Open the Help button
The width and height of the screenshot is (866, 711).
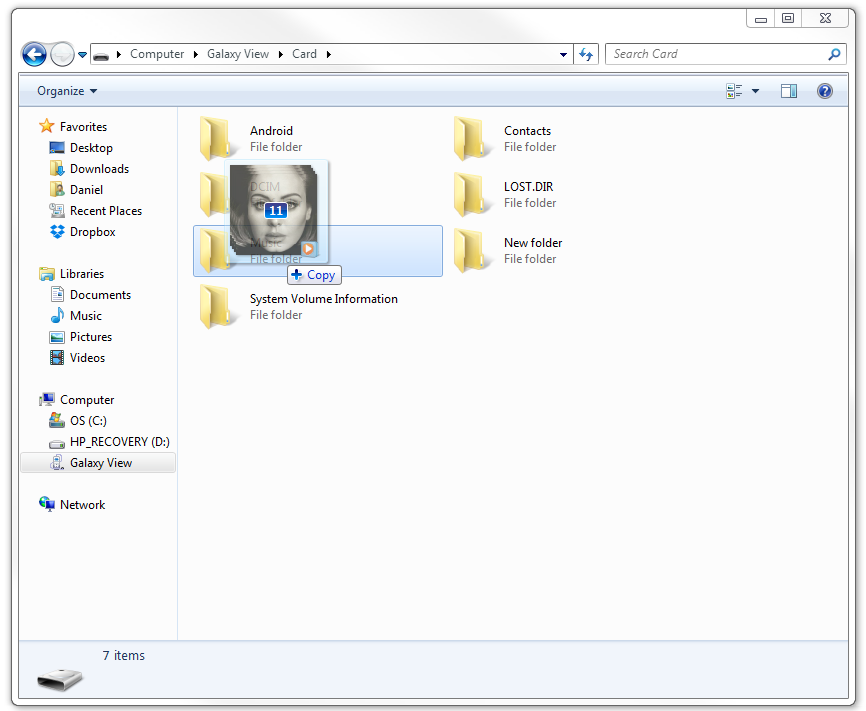coord(825,91)
